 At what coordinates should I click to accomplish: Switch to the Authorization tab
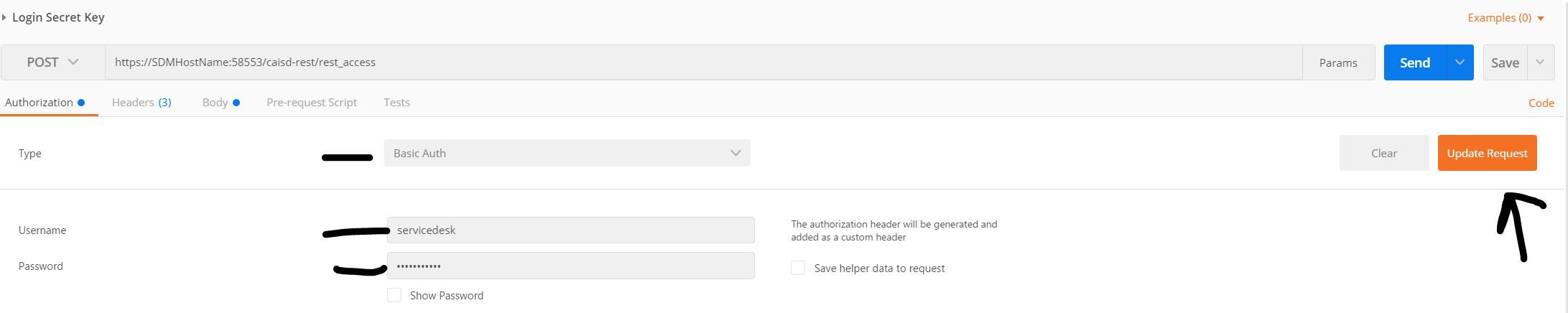coord(45,103)
